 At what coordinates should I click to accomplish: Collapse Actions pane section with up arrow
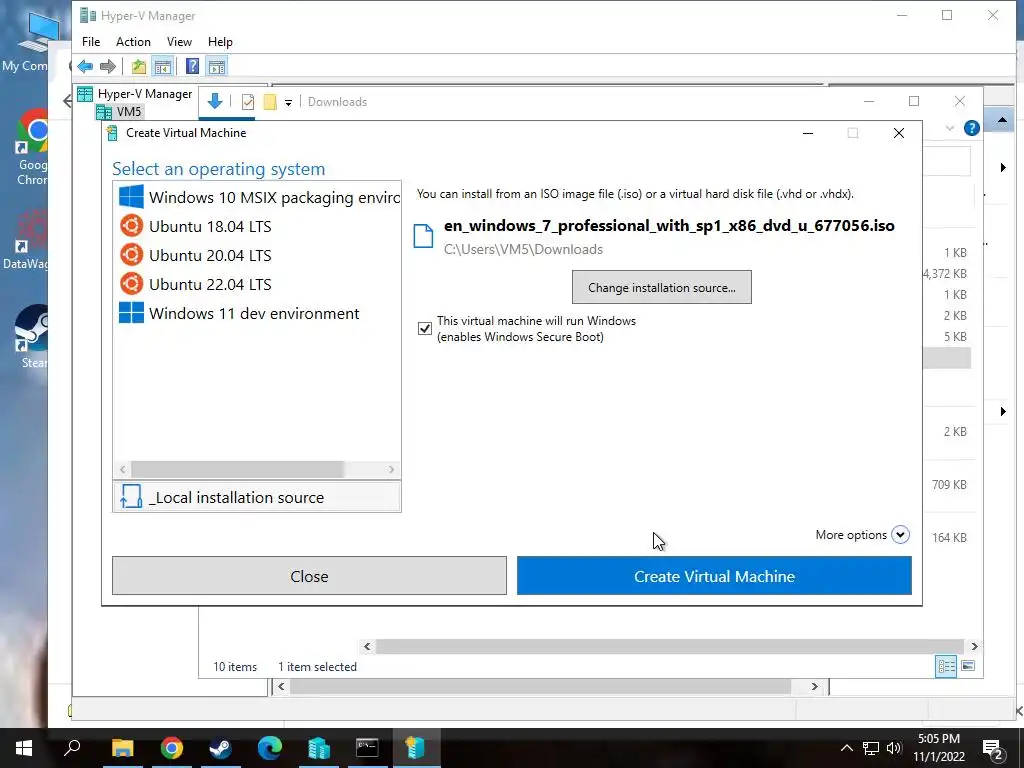click(x=1002, y=121)
